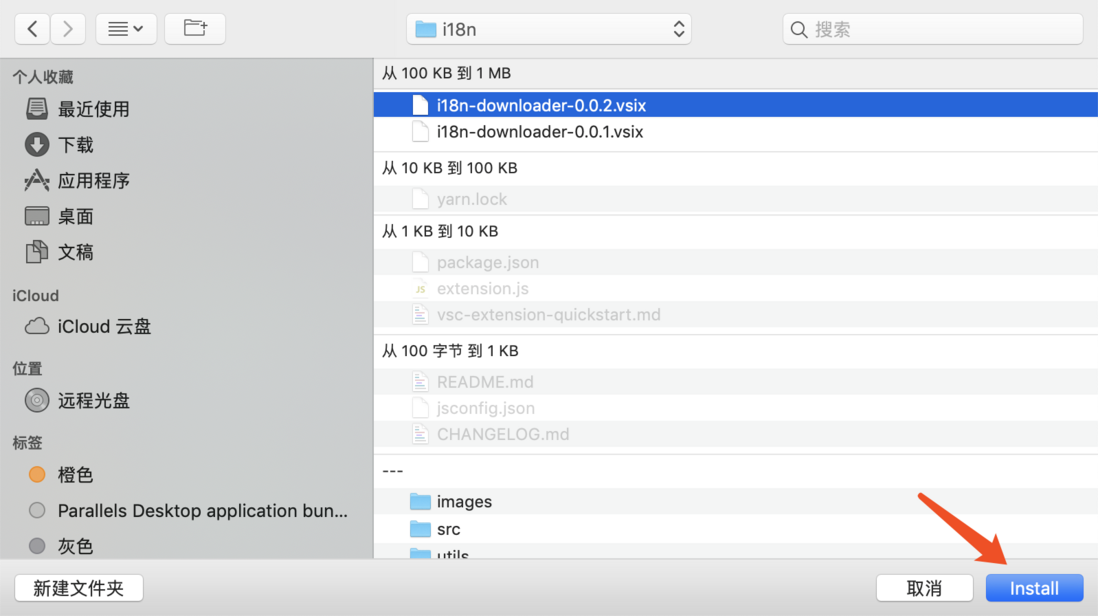
Task: Click the 远程光盘 disc icon
Action: tap(37, 401)
